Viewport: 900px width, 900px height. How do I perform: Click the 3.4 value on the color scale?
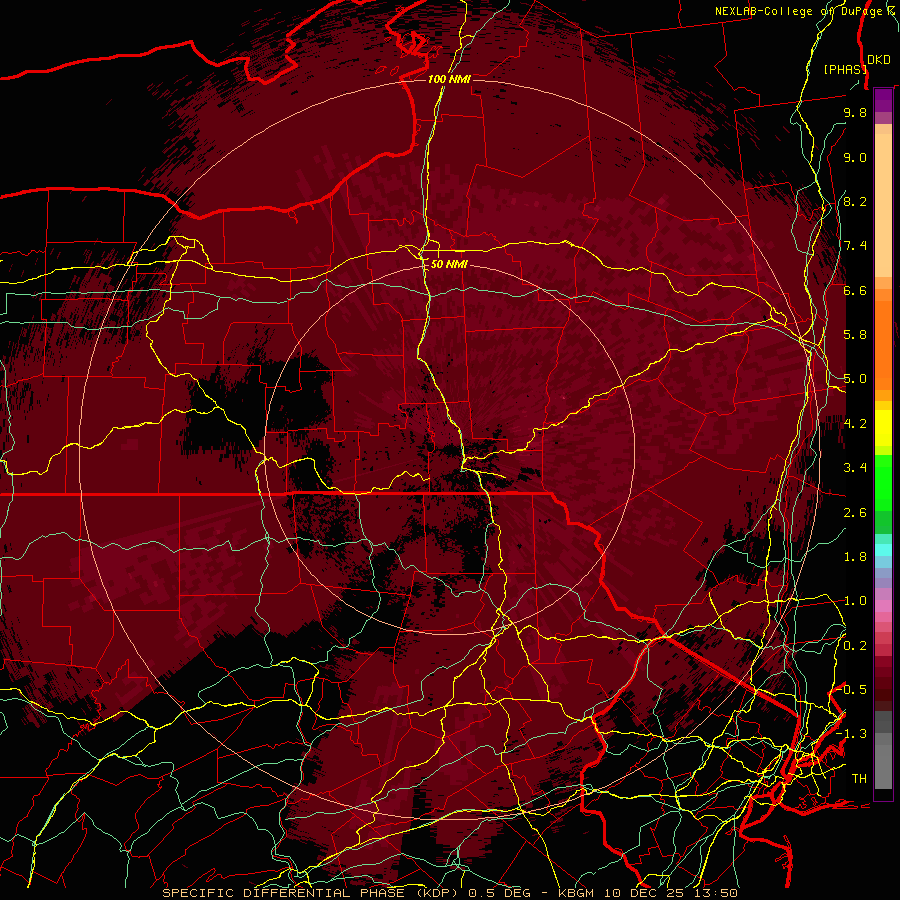click(x=855, y=468)
